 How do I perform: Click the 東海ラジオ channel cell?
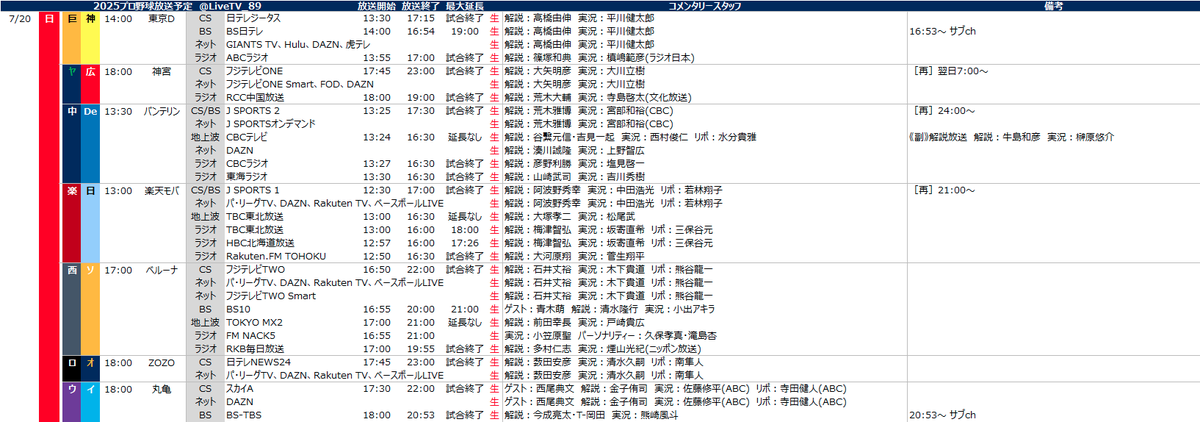(x=248, y=177)
